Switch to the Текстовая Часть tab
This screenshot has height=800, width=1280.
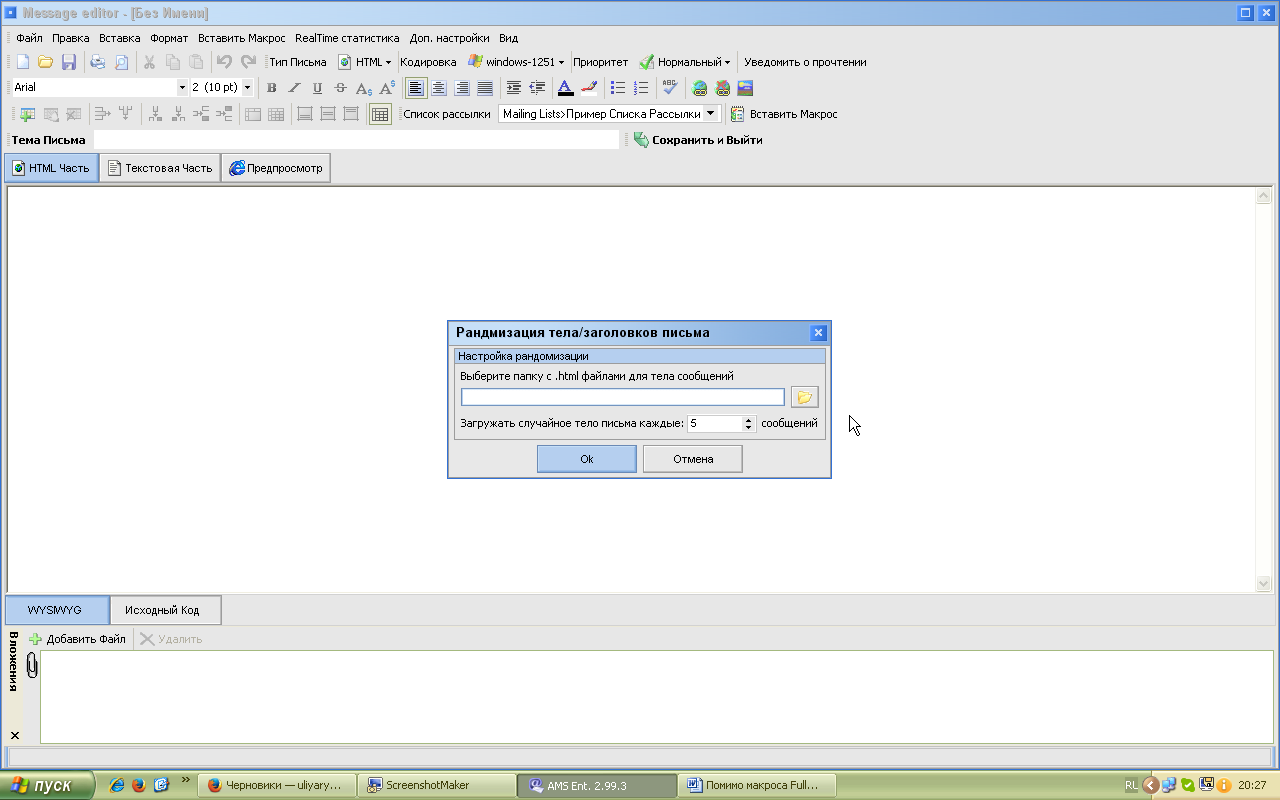pyautogui.click(x=160, y=168)
